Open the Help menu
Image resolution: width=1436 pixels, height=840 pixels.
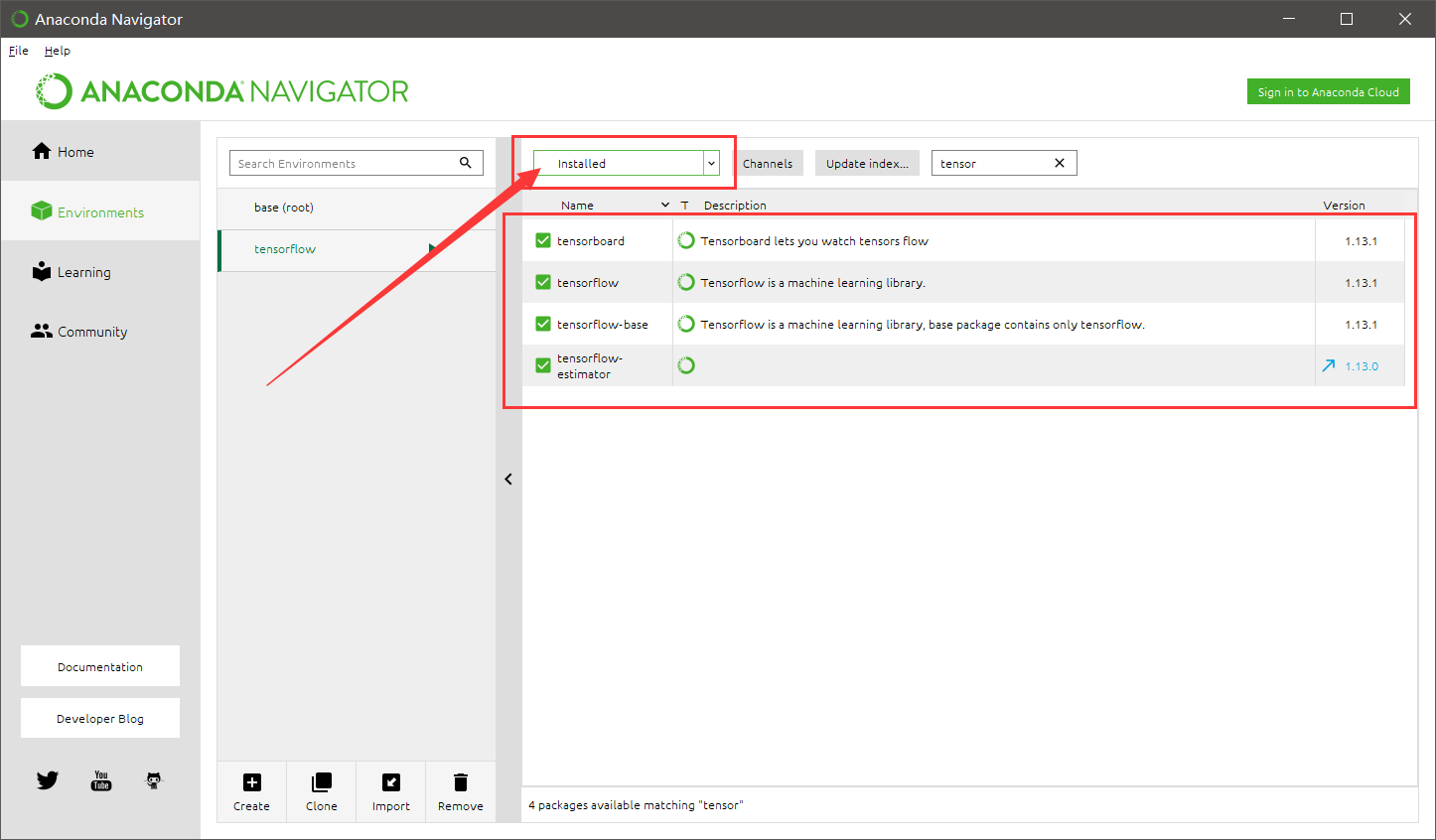click(x=58, y=51)
